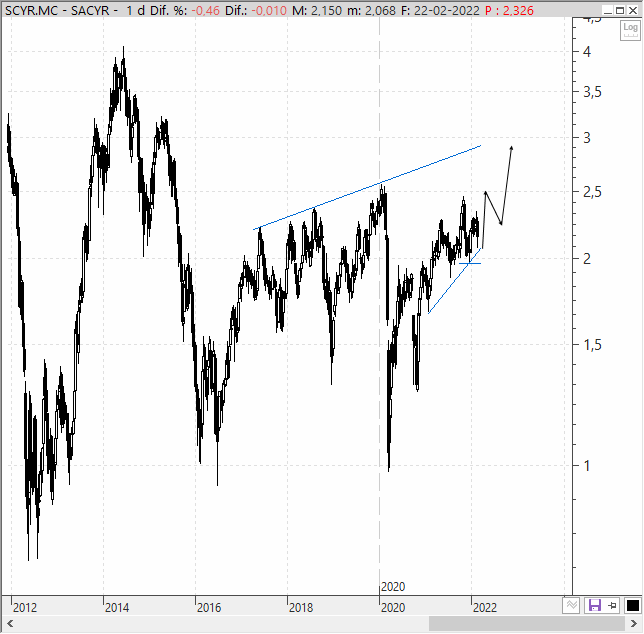Viewport: 644px width, 634px height.
Task: Click the 2012 time axis label
Action: coord(25,607)
